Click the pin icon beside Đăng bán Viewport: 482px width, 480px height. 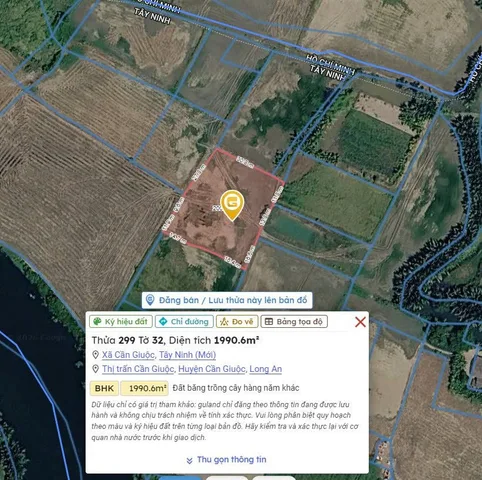coord(150,300)
